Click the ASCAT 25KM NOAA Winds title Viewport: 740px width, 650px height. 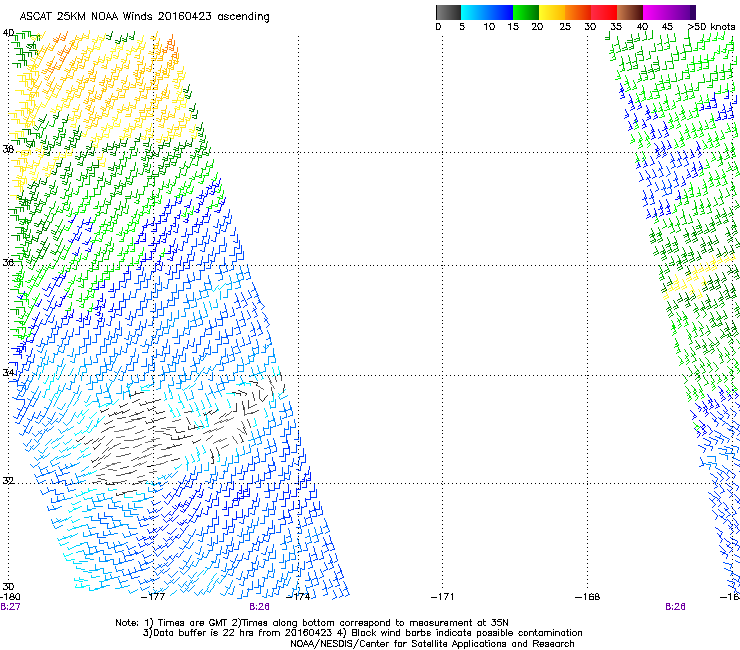(x=144, y=16)
